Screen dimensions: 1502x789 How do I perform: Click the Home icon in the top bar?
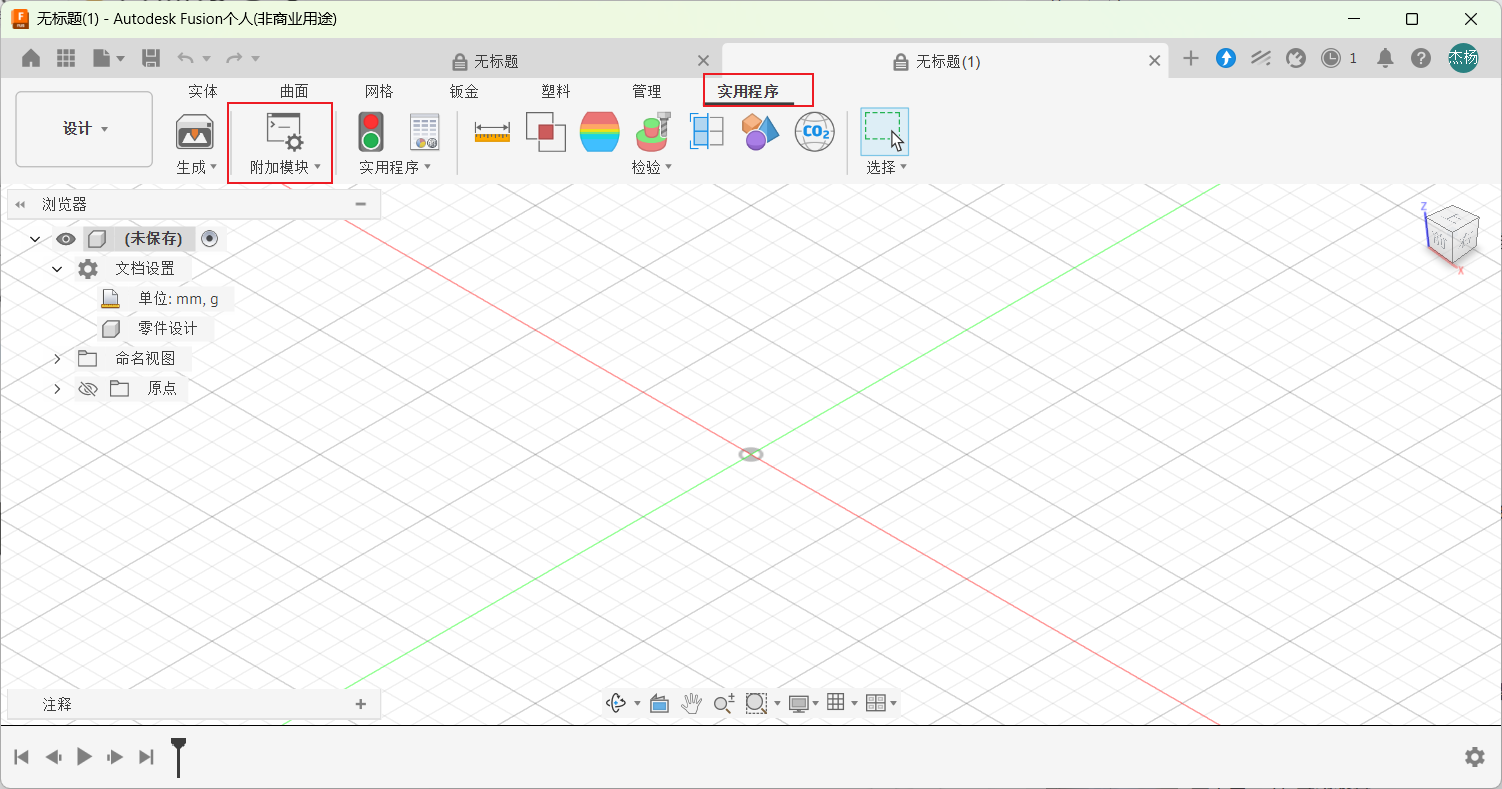[x=31, y=59]
